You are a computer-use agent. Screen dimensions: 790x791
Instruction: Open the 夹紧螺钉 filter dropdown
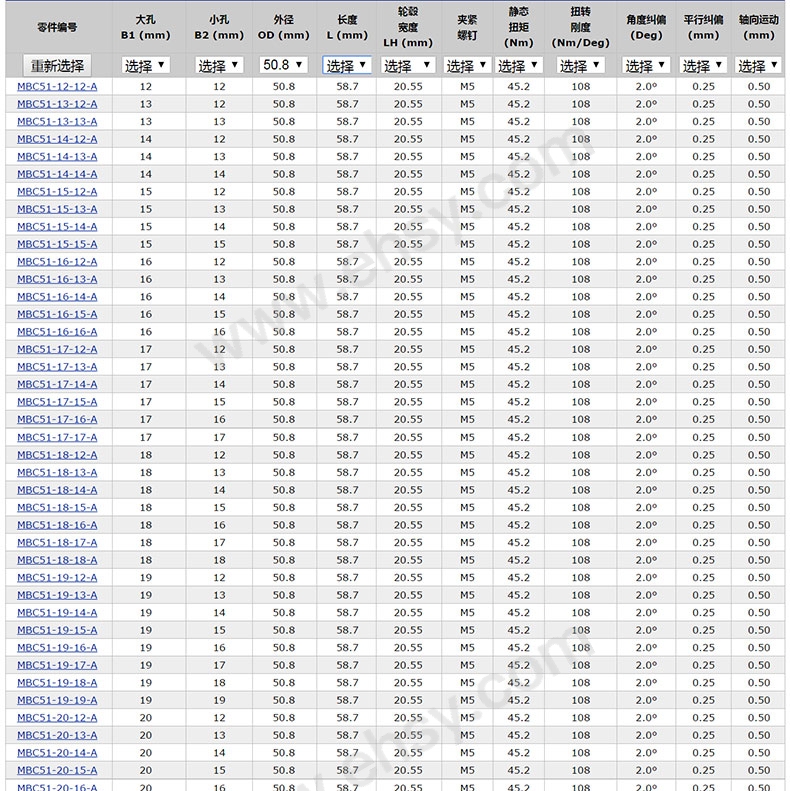tap(467, 65)
